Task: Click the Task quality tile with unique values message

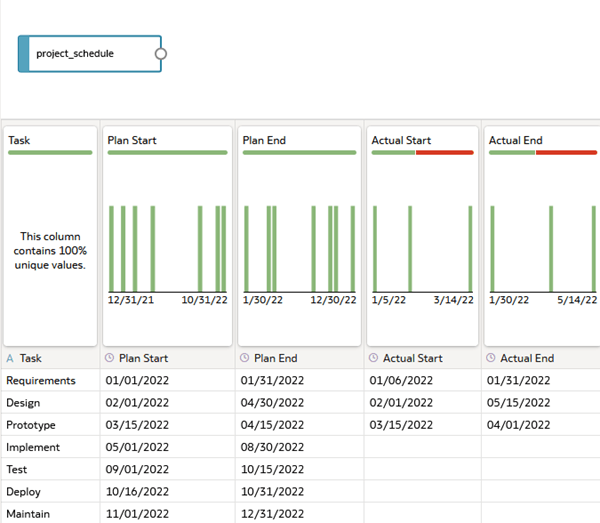Action: coord(50,251)
